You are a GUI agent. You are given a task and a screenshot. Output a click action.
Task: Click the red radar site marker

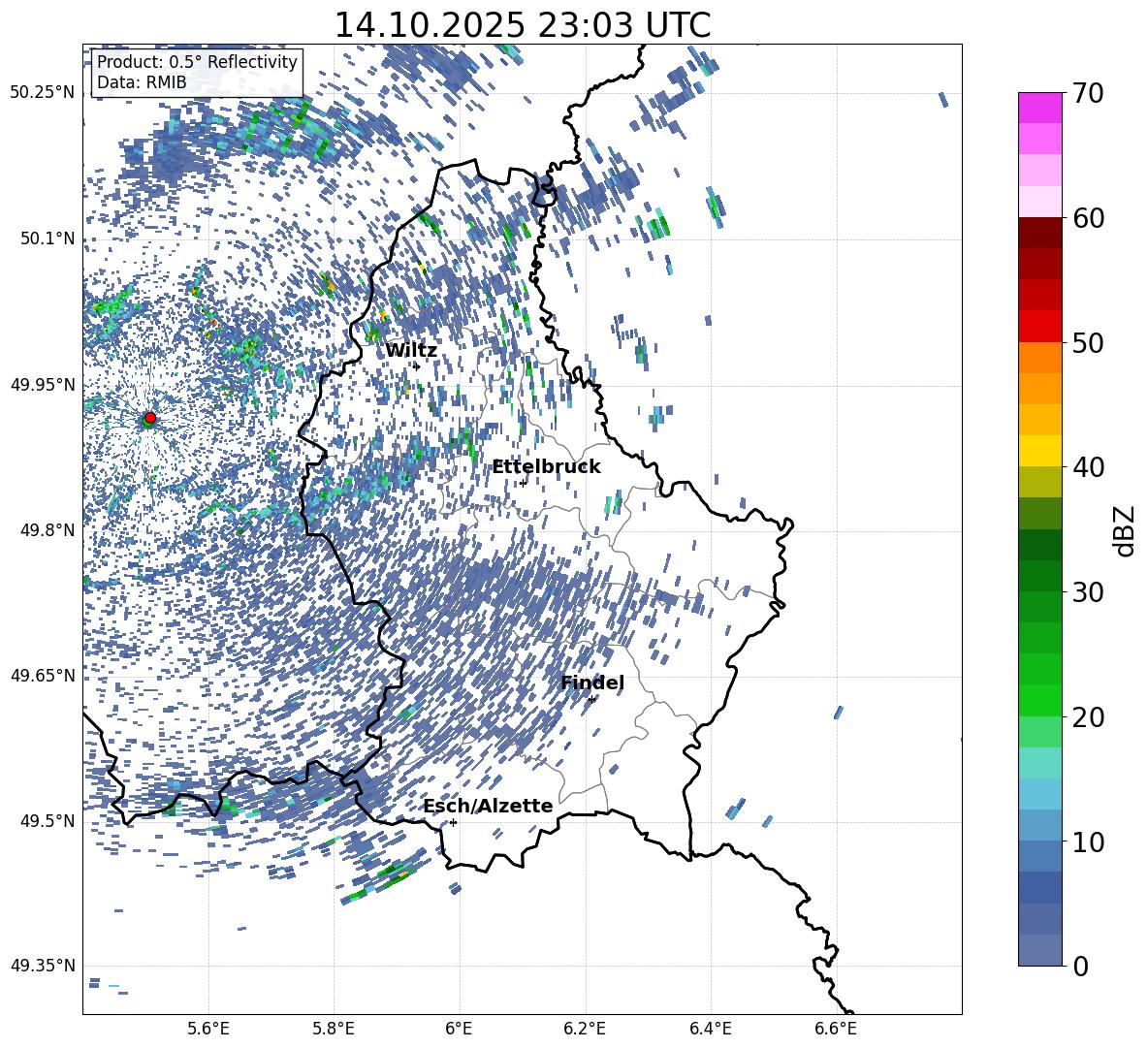[x=150, y=418]
